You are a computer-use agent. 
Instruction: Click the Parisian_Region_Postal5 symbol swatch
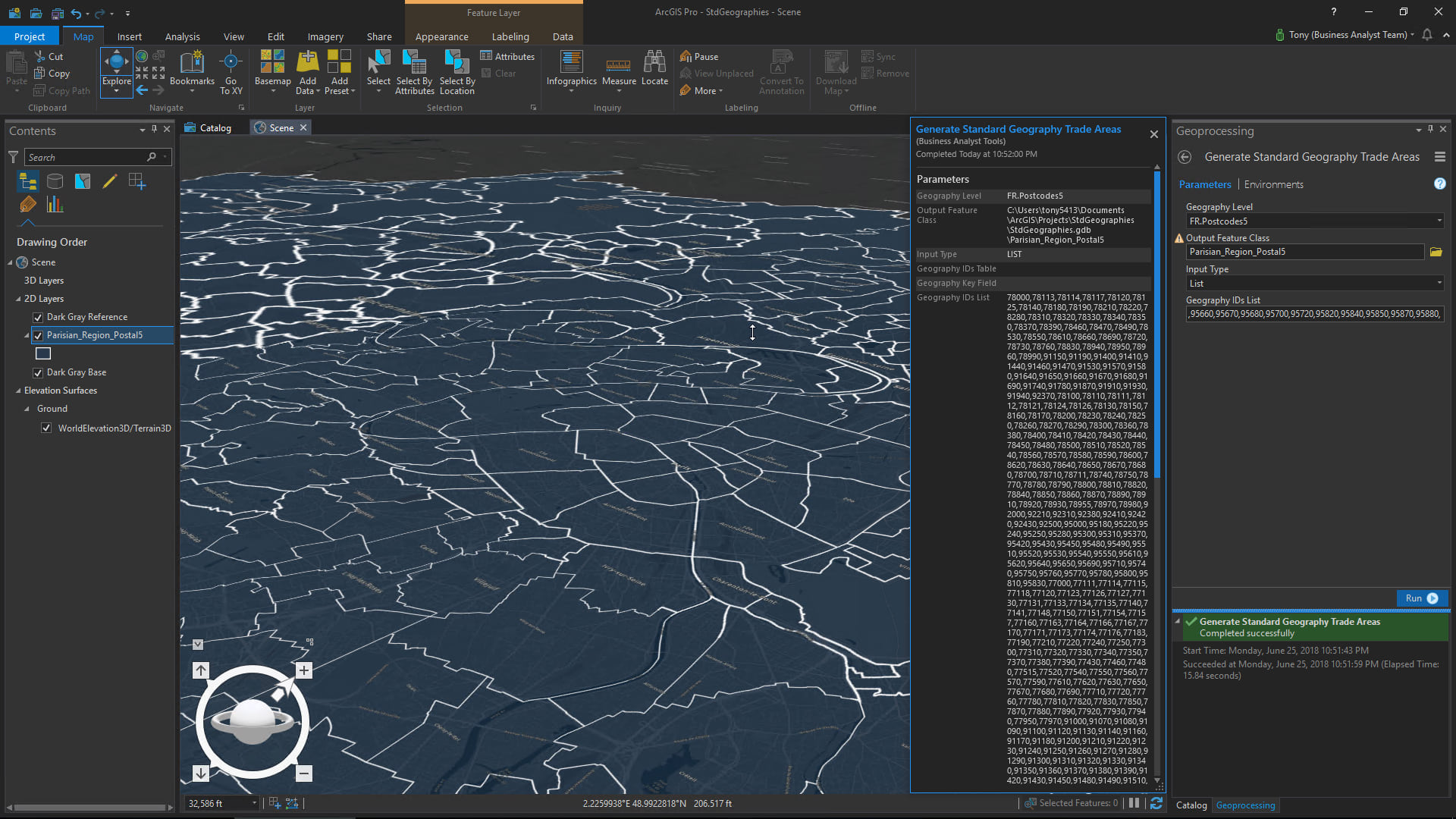tap(43, 353)
